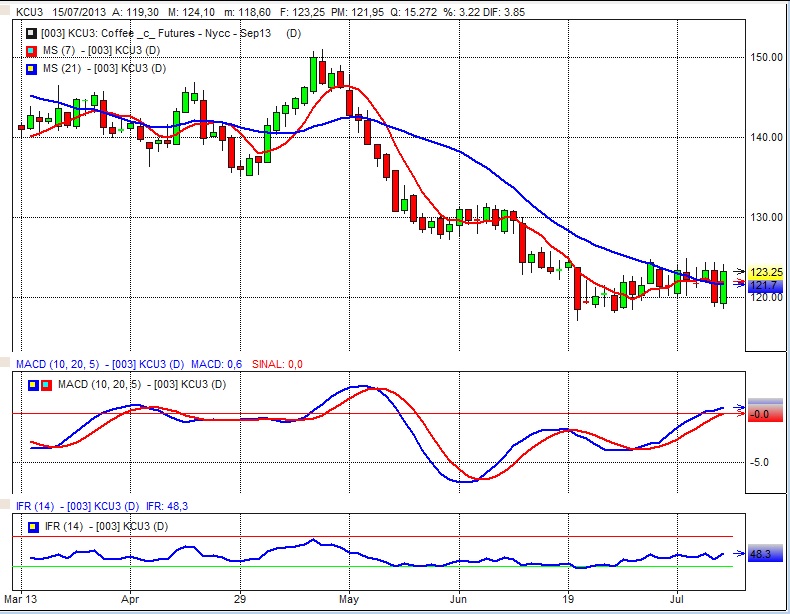Click the arrow marker beside the 48.3 IFR value

coord(740,552)
